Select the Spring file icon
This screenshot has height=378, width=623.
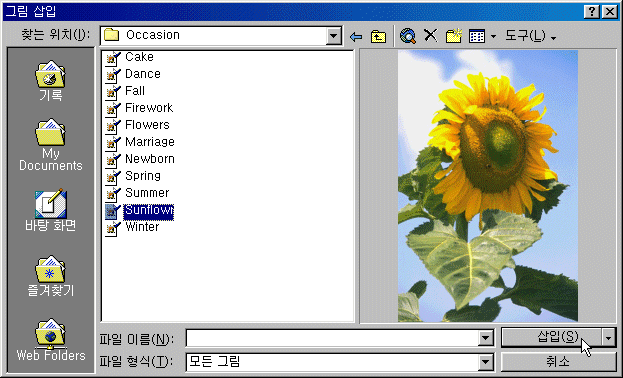click(112, 177)
